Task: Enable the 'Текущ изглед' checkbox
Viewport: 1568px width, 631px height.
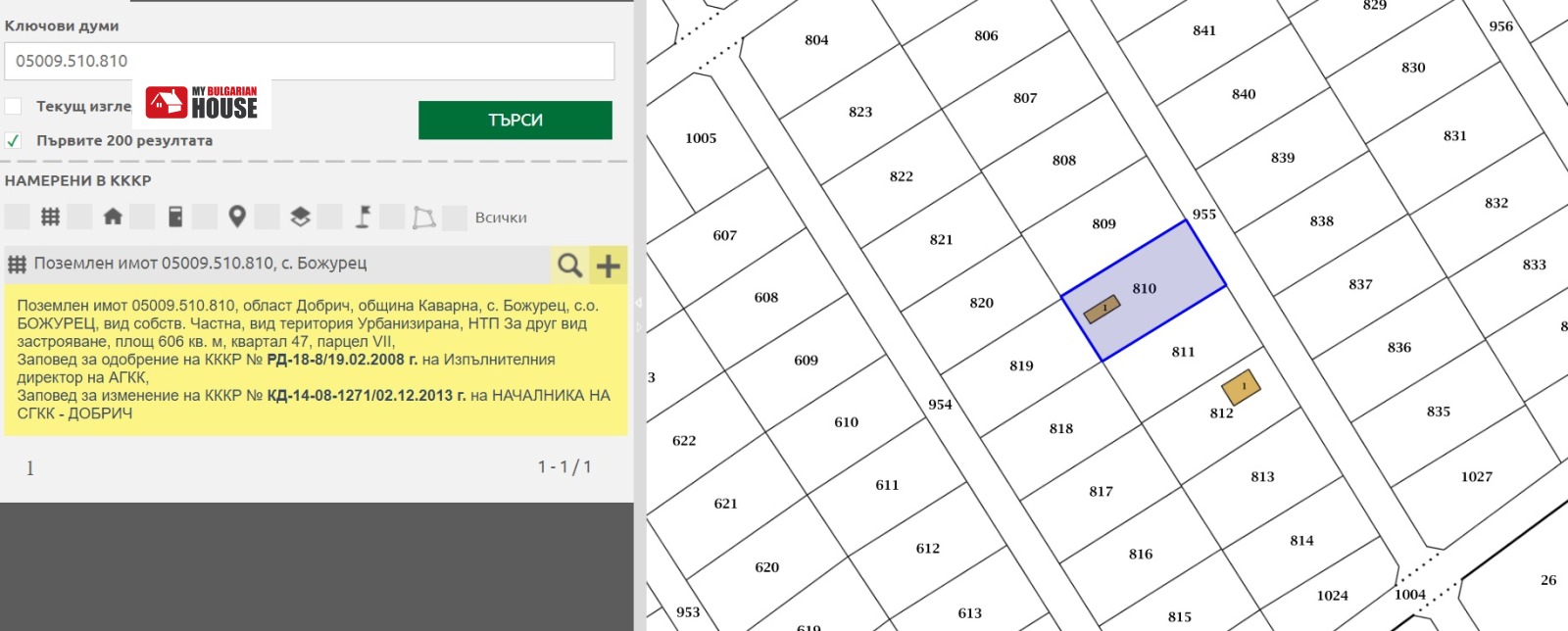Action: tap(14, 106)
